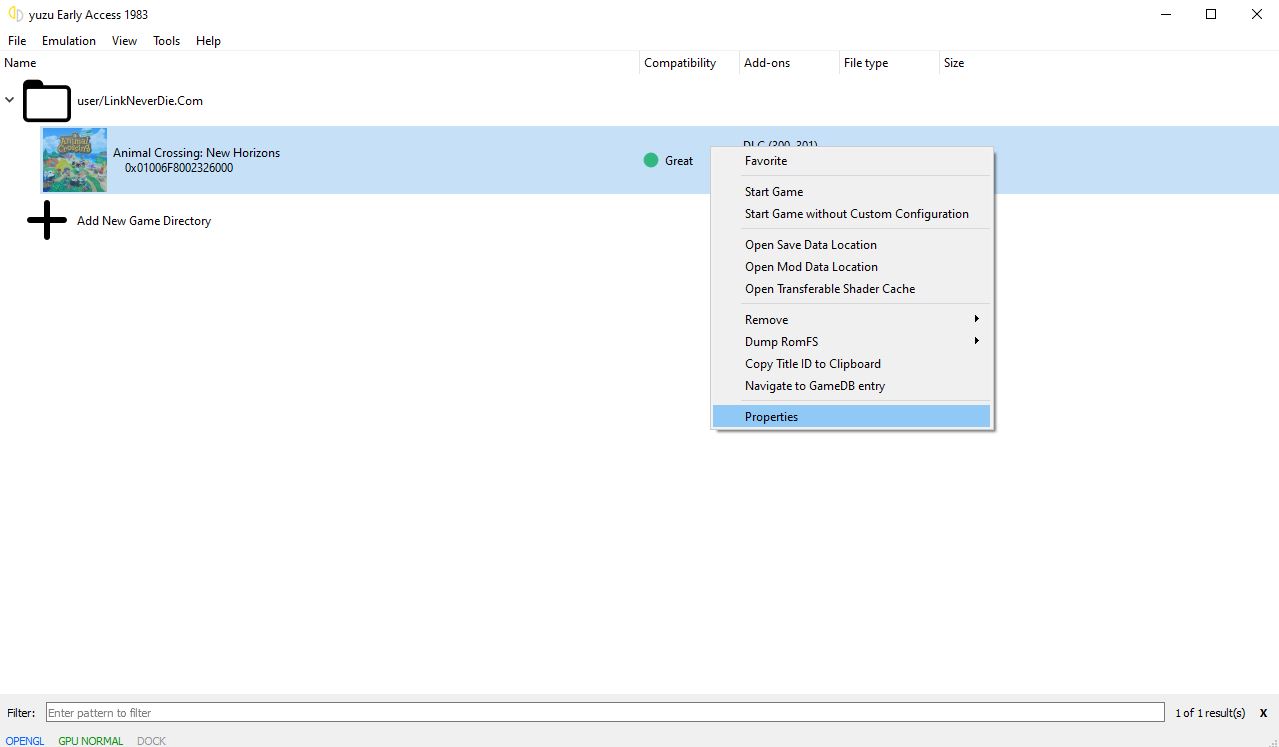The image size is (1279, 747).
Task: Click the user/LinkNeverDie.Com folder label
Action: click(x=140, y=101)
